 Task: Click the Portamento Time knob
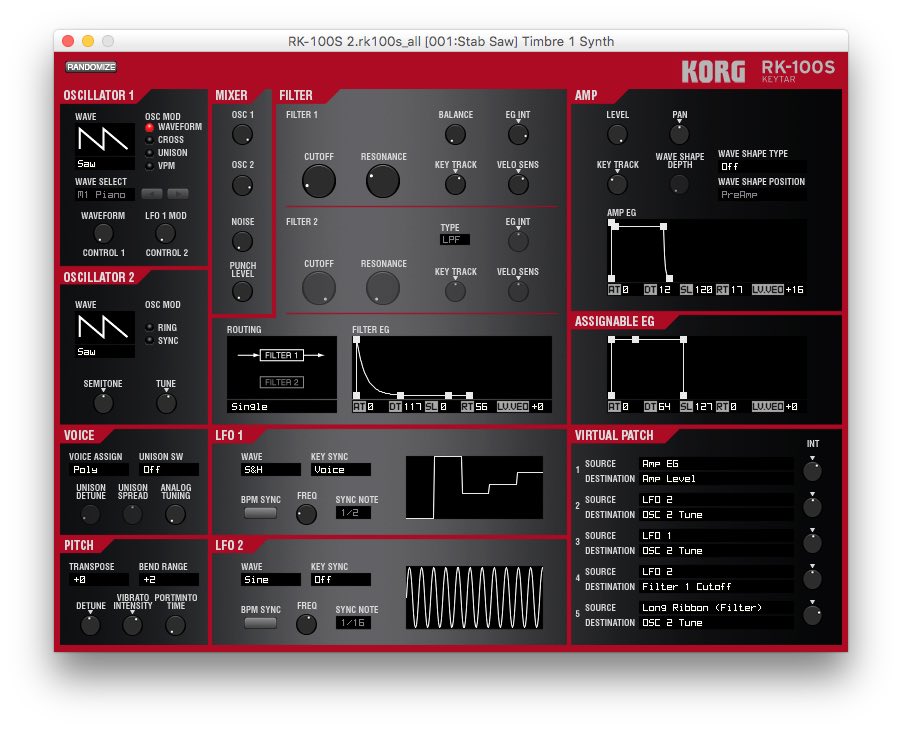click(175, 625)
